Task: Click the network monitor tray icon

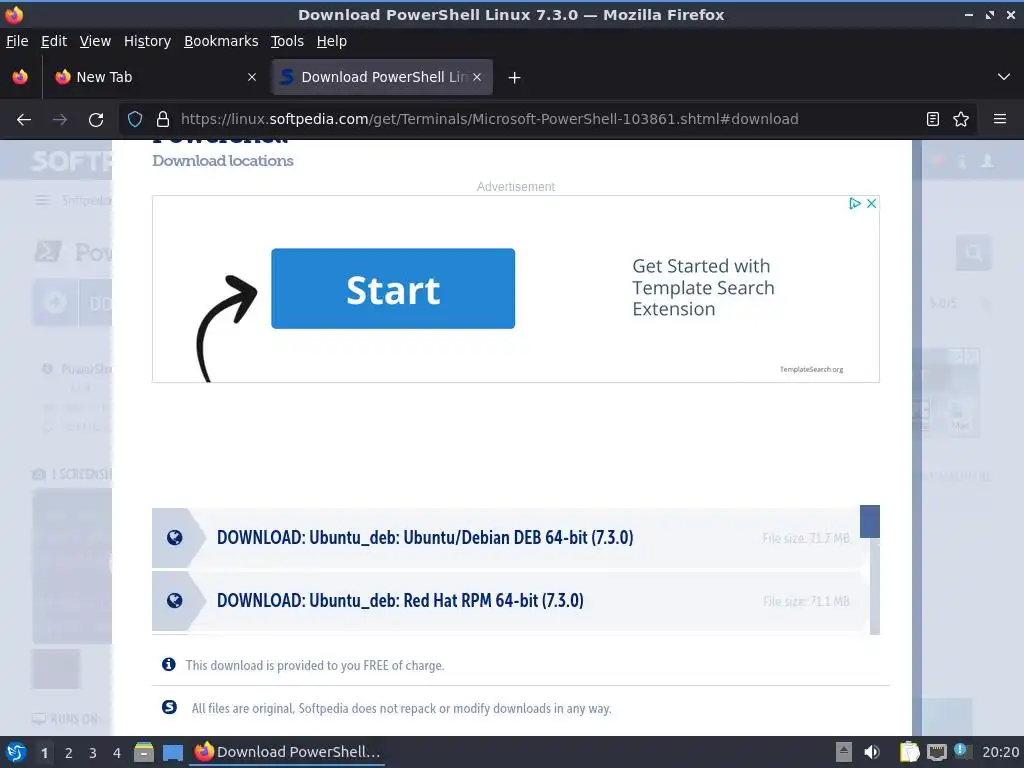Action: 936,752
